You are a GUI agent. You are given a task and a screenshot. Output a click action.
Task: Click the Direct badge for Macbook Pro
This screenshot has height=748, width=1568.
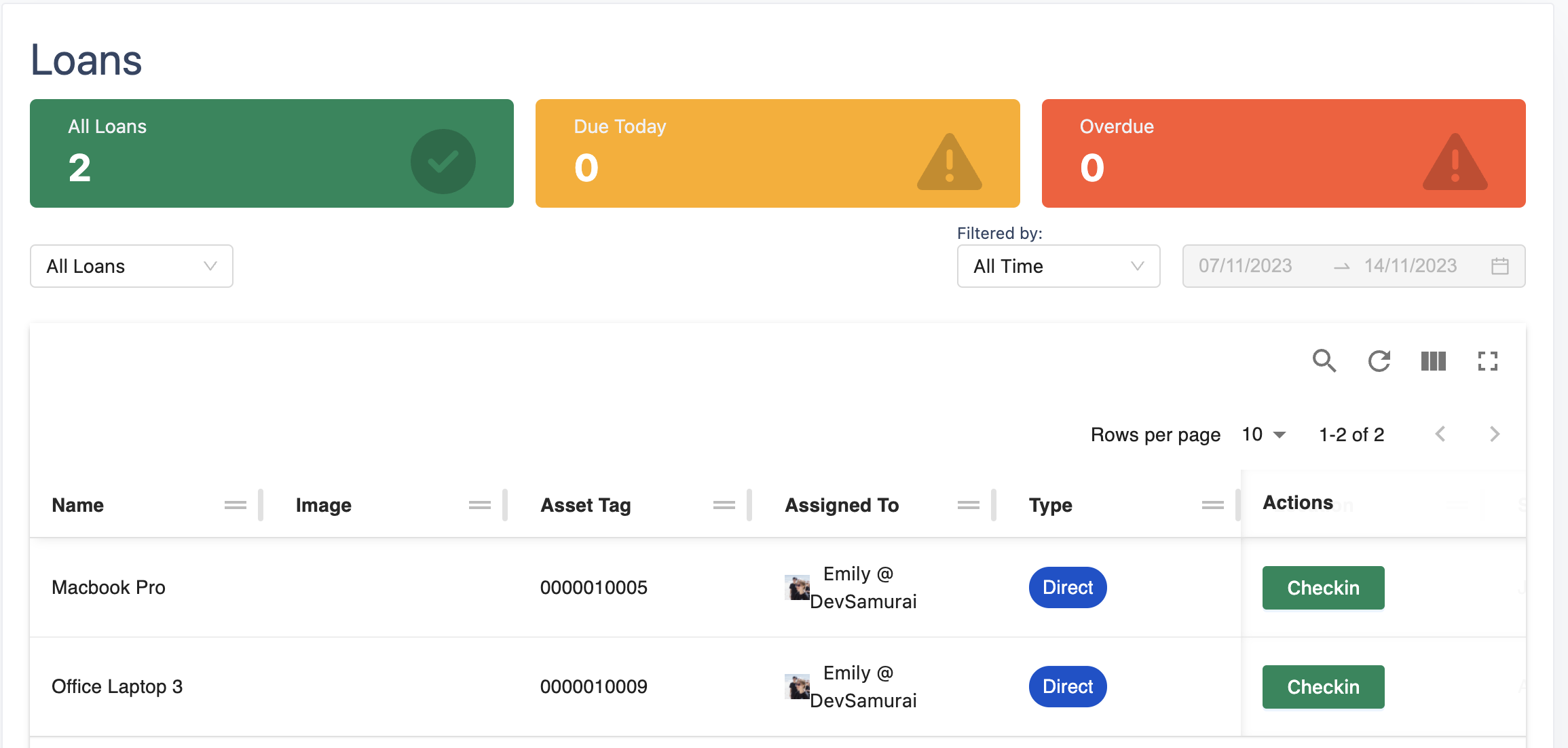[x=1067, y=588]
